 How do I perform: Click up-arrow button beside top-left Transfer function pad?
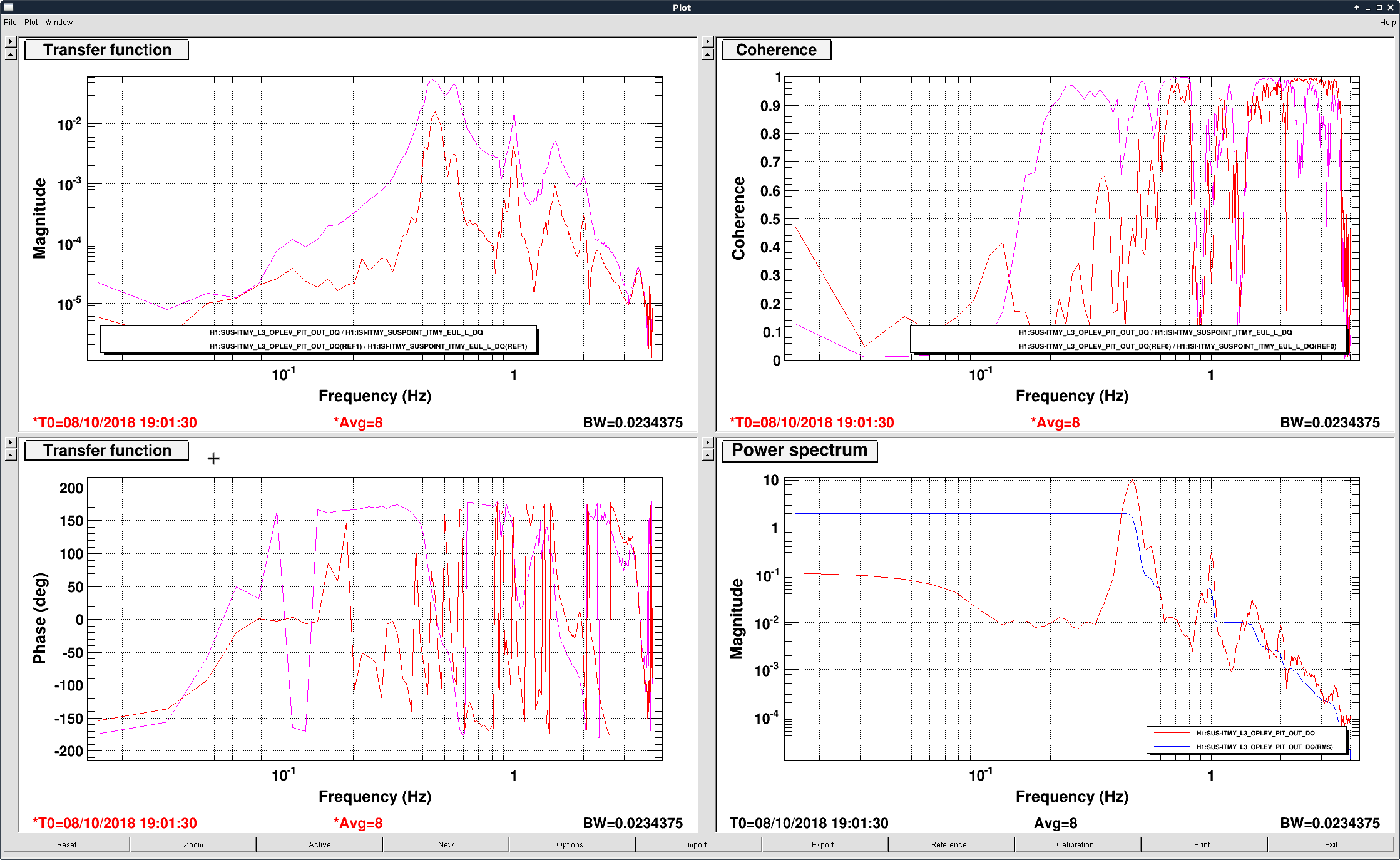pyautogui.click(x=10, y=54)
